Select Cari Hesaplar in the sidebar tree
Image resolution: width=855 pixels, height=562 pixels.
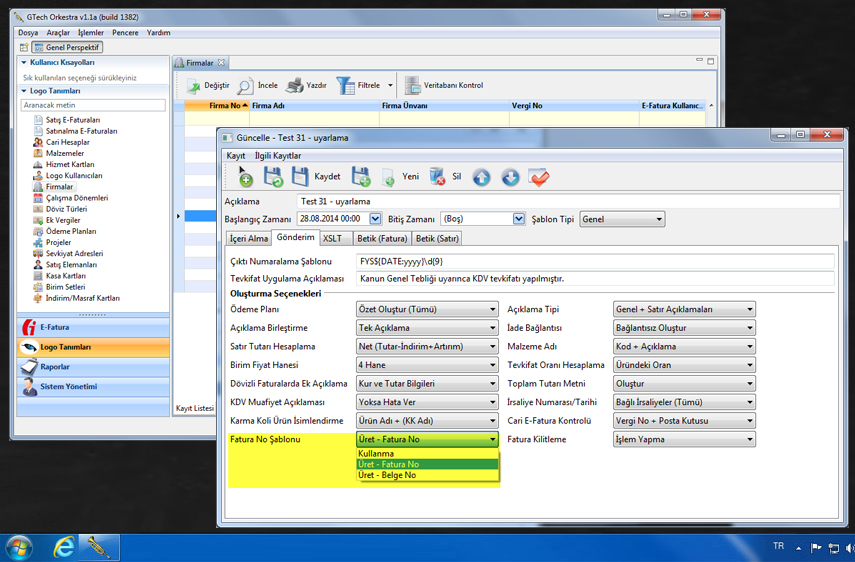67,142
